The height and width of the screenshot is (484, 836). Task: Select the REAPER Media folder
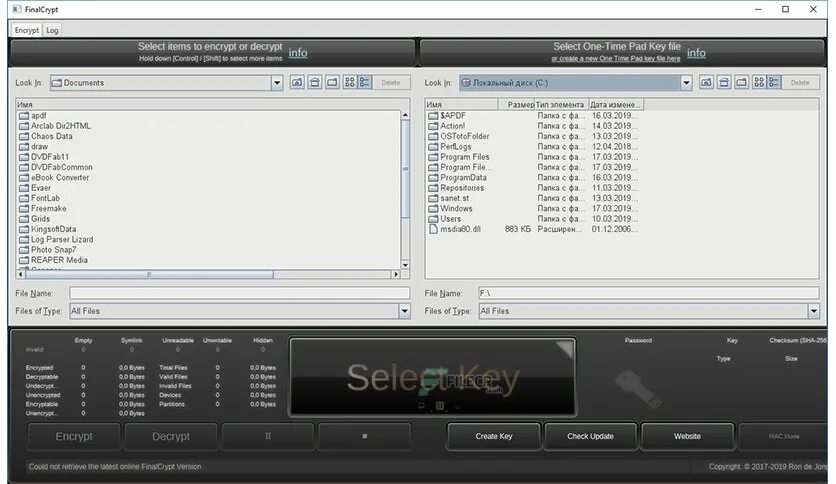click(53, 260)
